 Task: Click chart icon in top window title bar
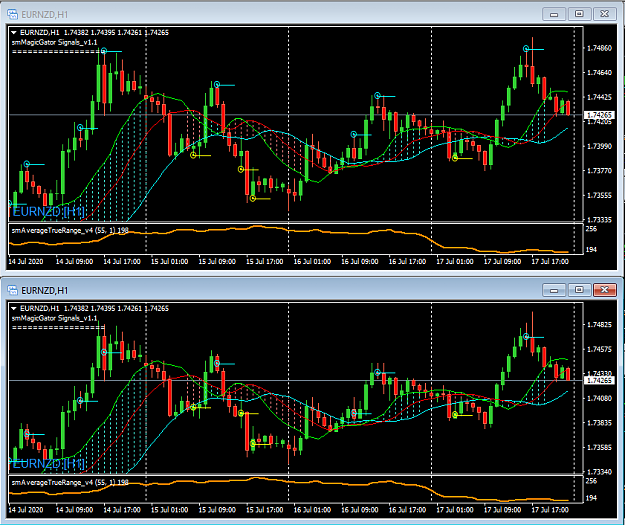click(12, 14)
